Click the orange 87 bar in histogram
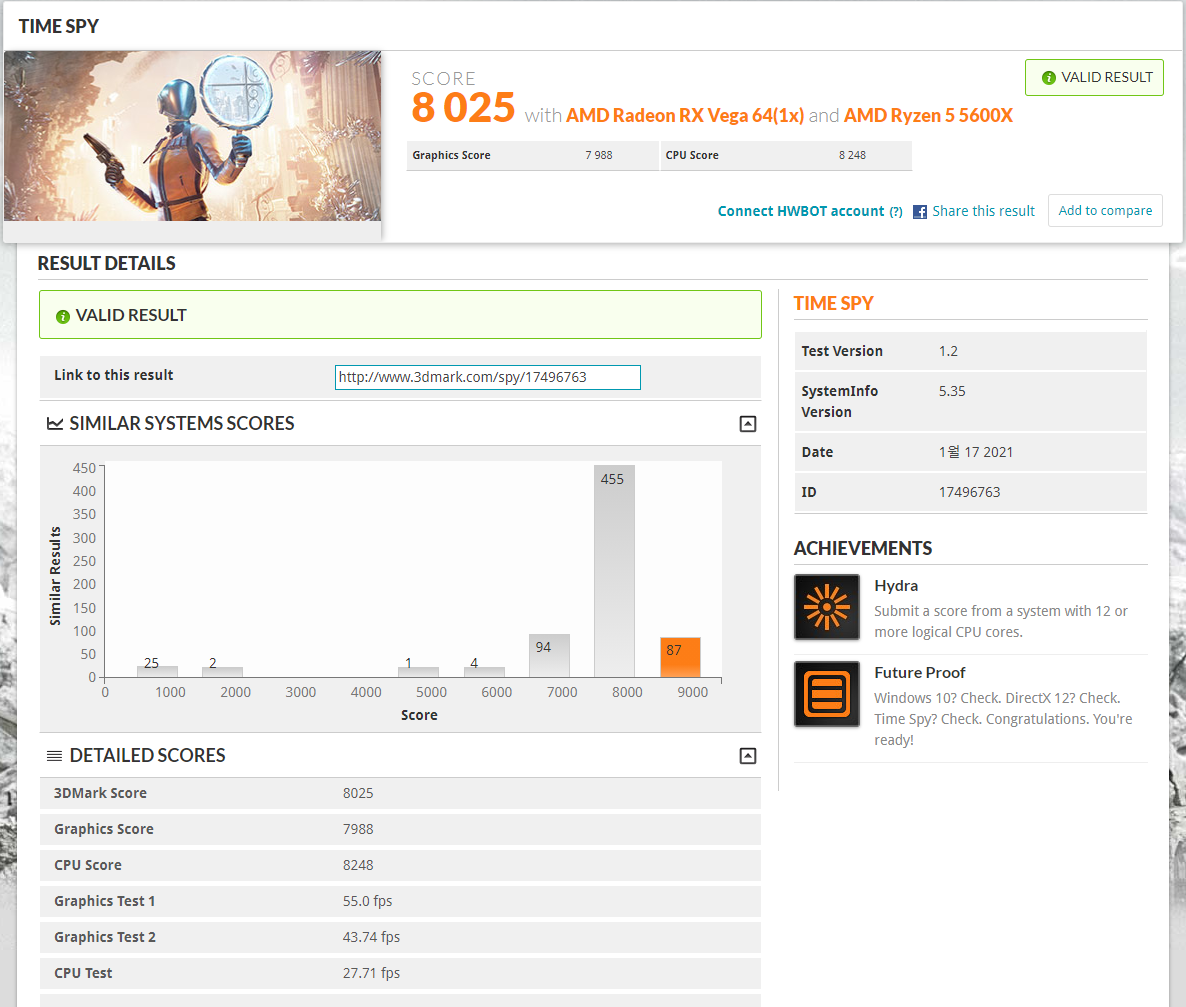 pos(680,657)
